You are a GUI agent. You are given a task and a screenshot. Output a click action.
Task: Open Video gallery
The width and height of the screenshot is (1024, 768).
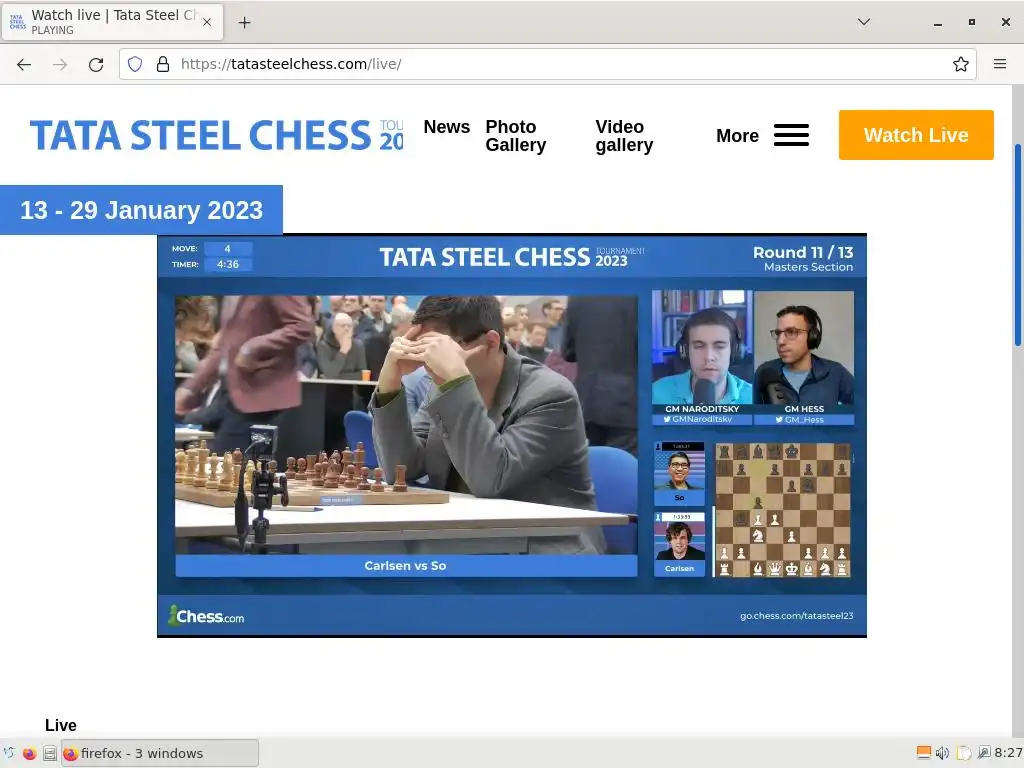pyautogui.click(x=624, y=136)
